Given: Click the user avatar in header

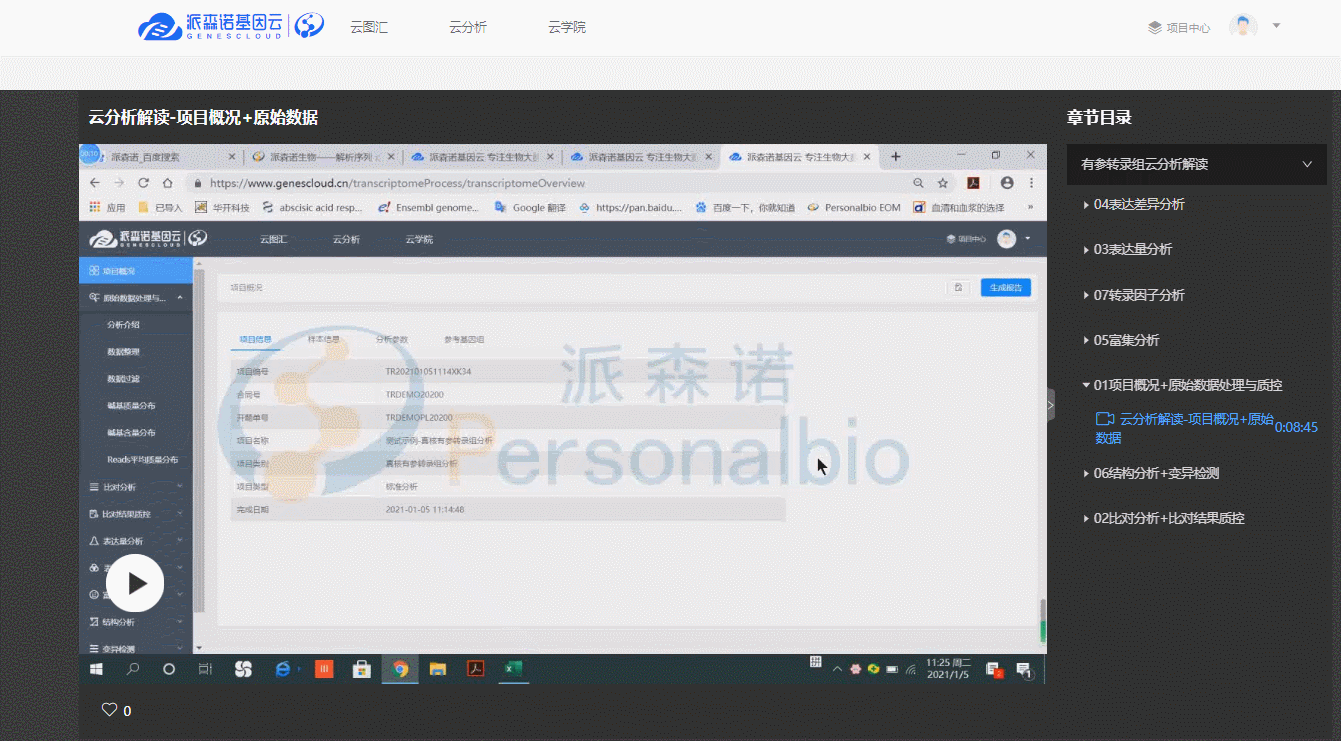Looking at the screenshot, I should (1243, 27).
